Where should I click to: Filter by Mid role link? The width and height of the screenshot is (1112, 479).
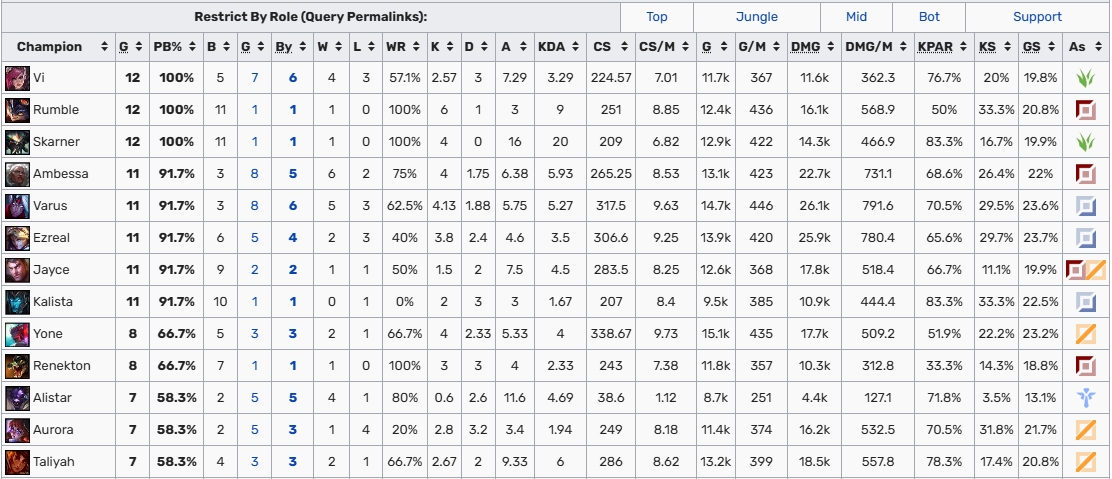(856, 17)
